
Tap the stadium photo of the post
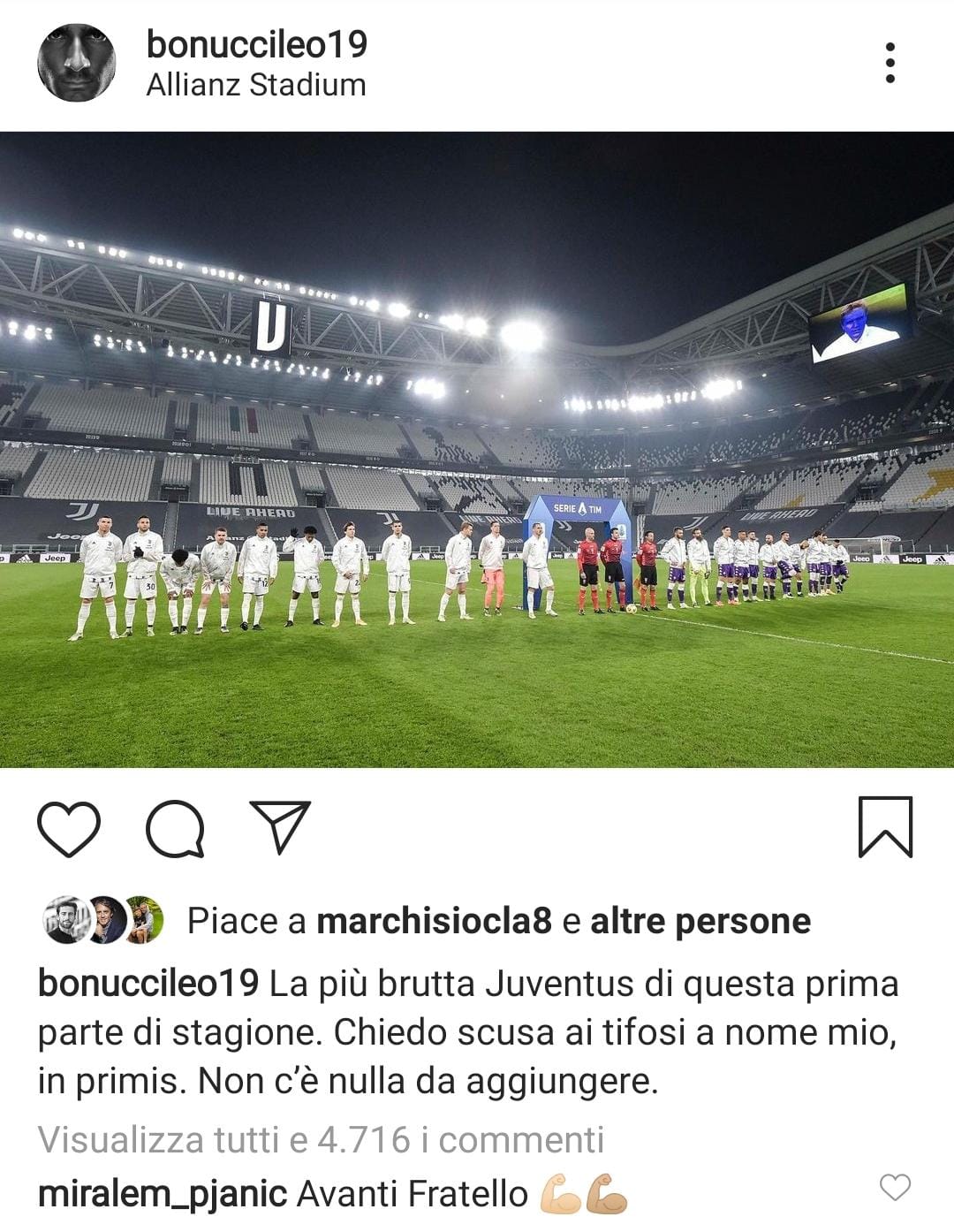(x=477, y=450)
